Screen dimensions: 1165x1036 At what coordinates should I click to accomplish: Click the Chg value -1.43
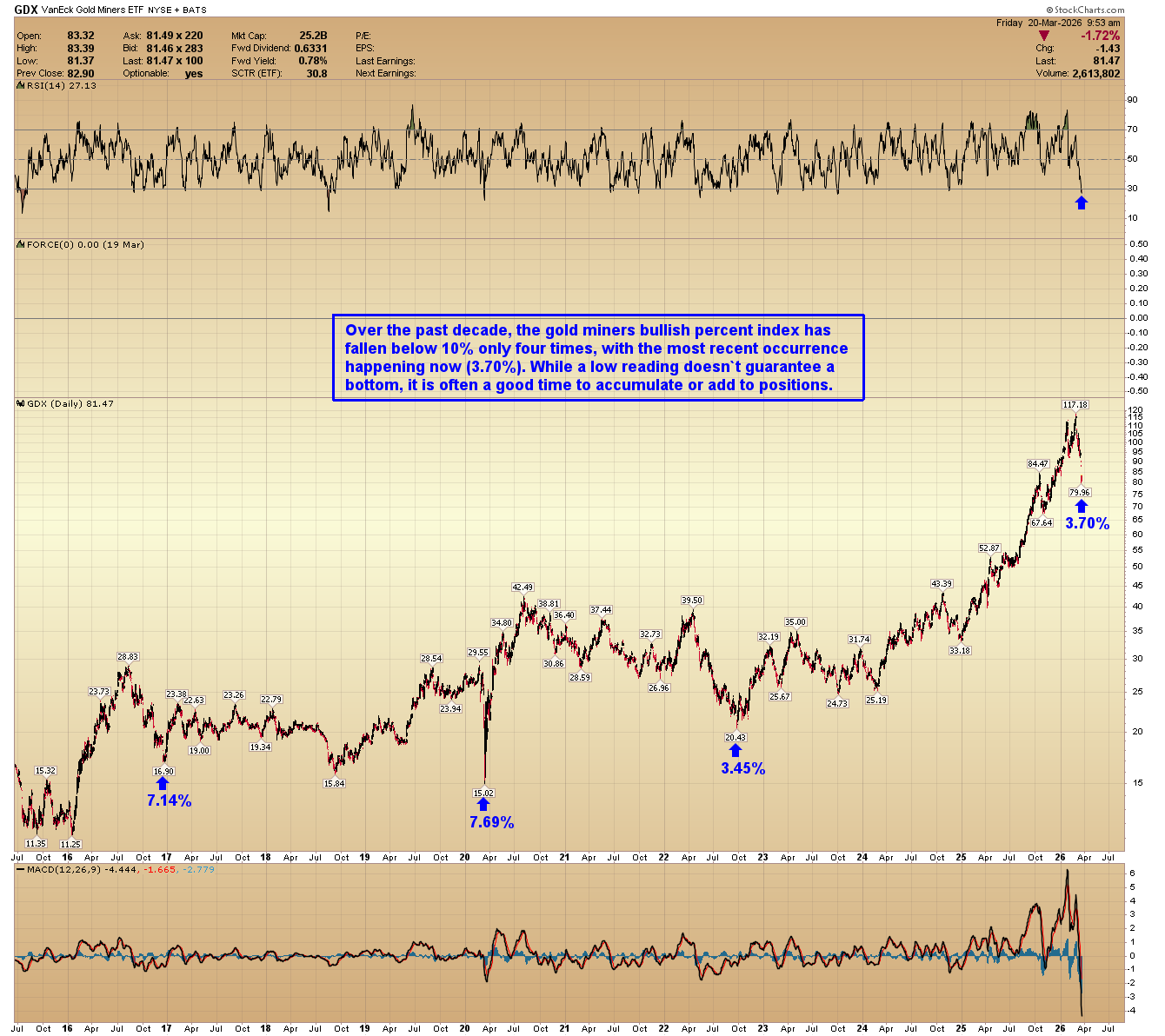pos(1108,49)
